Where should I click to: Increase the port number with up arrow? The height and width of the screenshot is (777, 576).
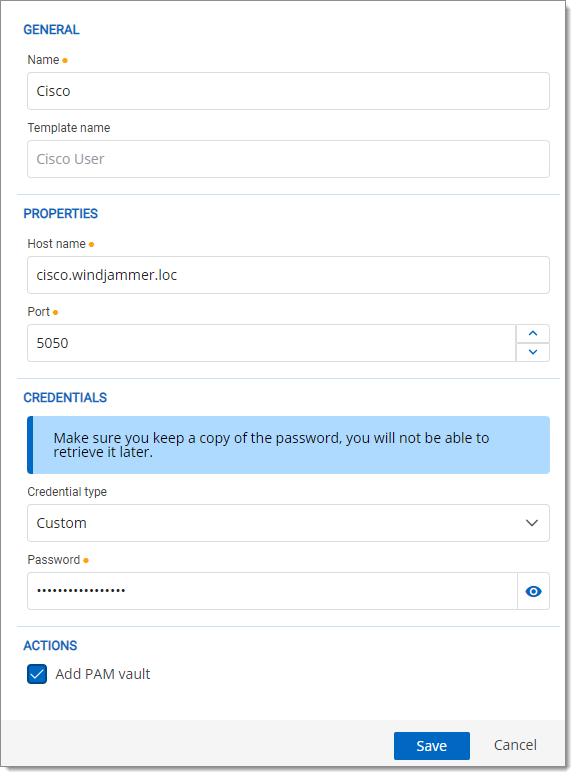533,333
